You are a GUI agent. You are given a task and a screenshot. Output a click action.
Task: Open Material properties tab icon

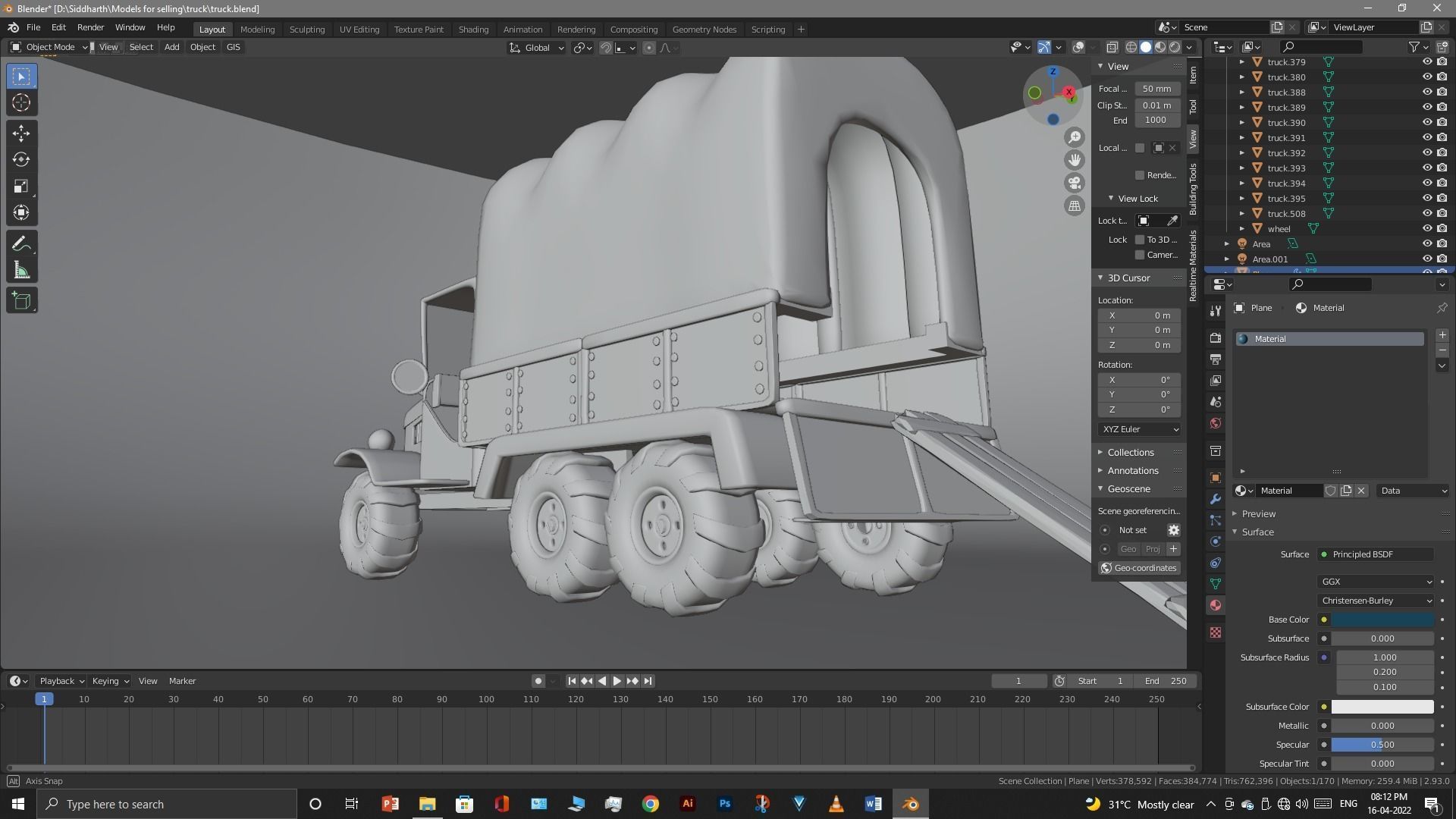(1216, 605)
